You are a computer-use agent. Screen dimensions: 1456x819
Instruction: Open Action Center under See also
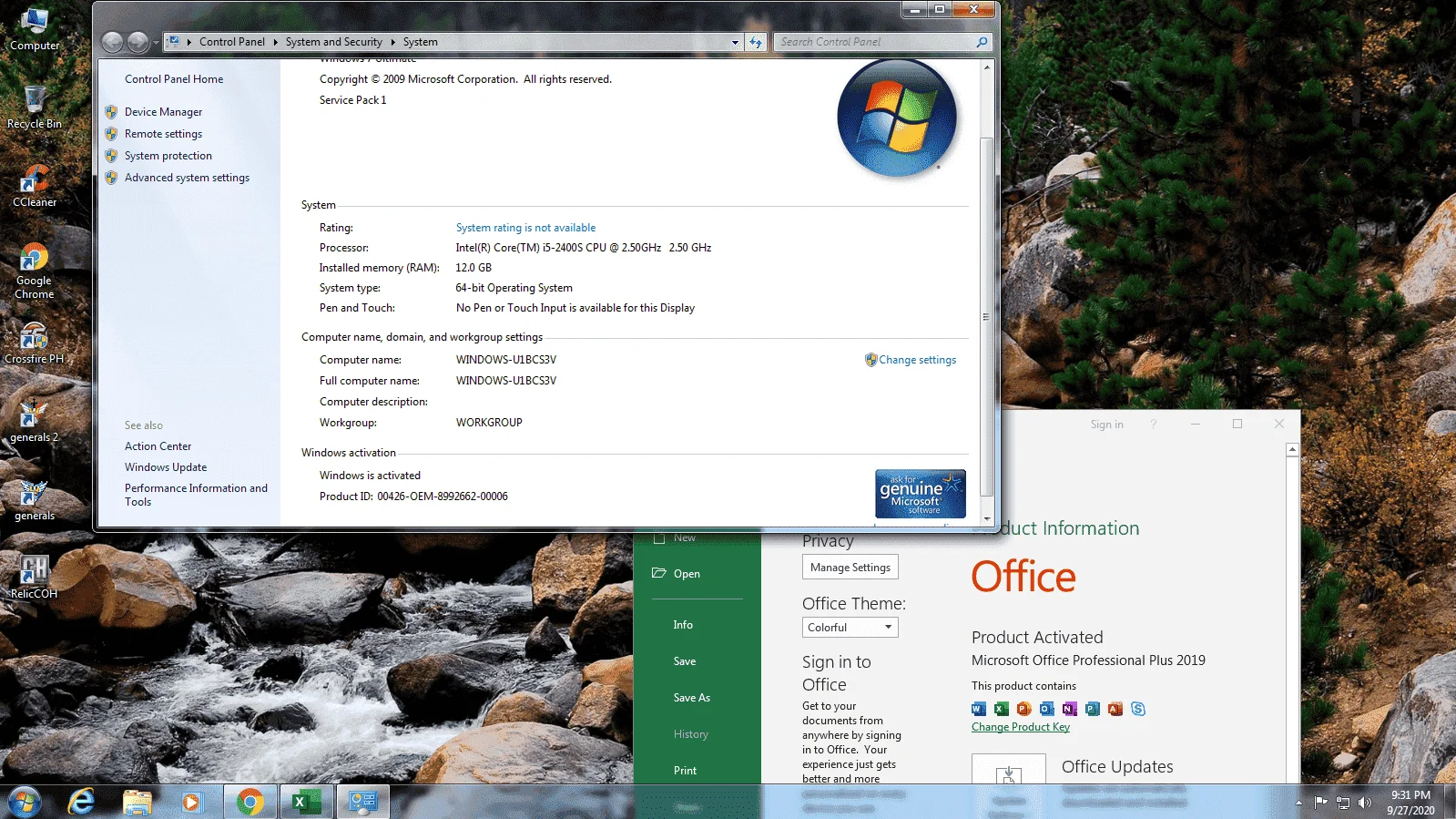(x=158, y=446)
